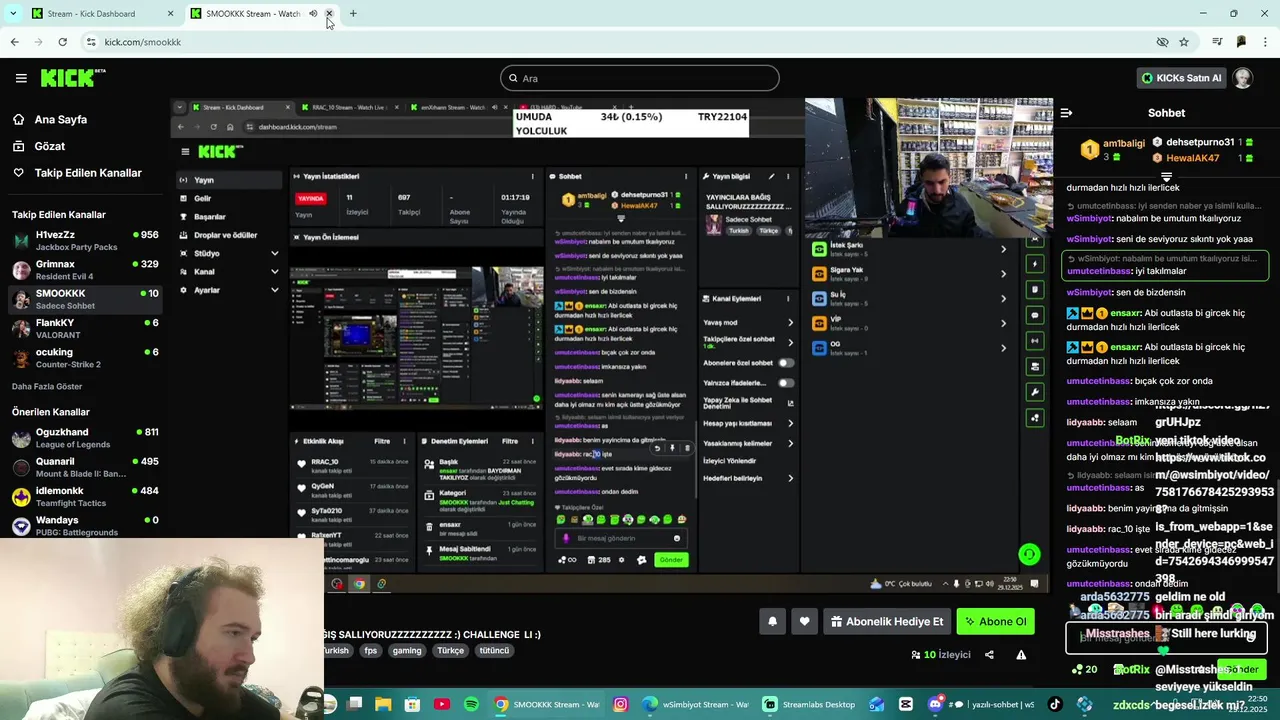Screen dimensions: 1280x720
Task: Open ocuking Counter-Strike 2 channel
Action: pos(85,358)
